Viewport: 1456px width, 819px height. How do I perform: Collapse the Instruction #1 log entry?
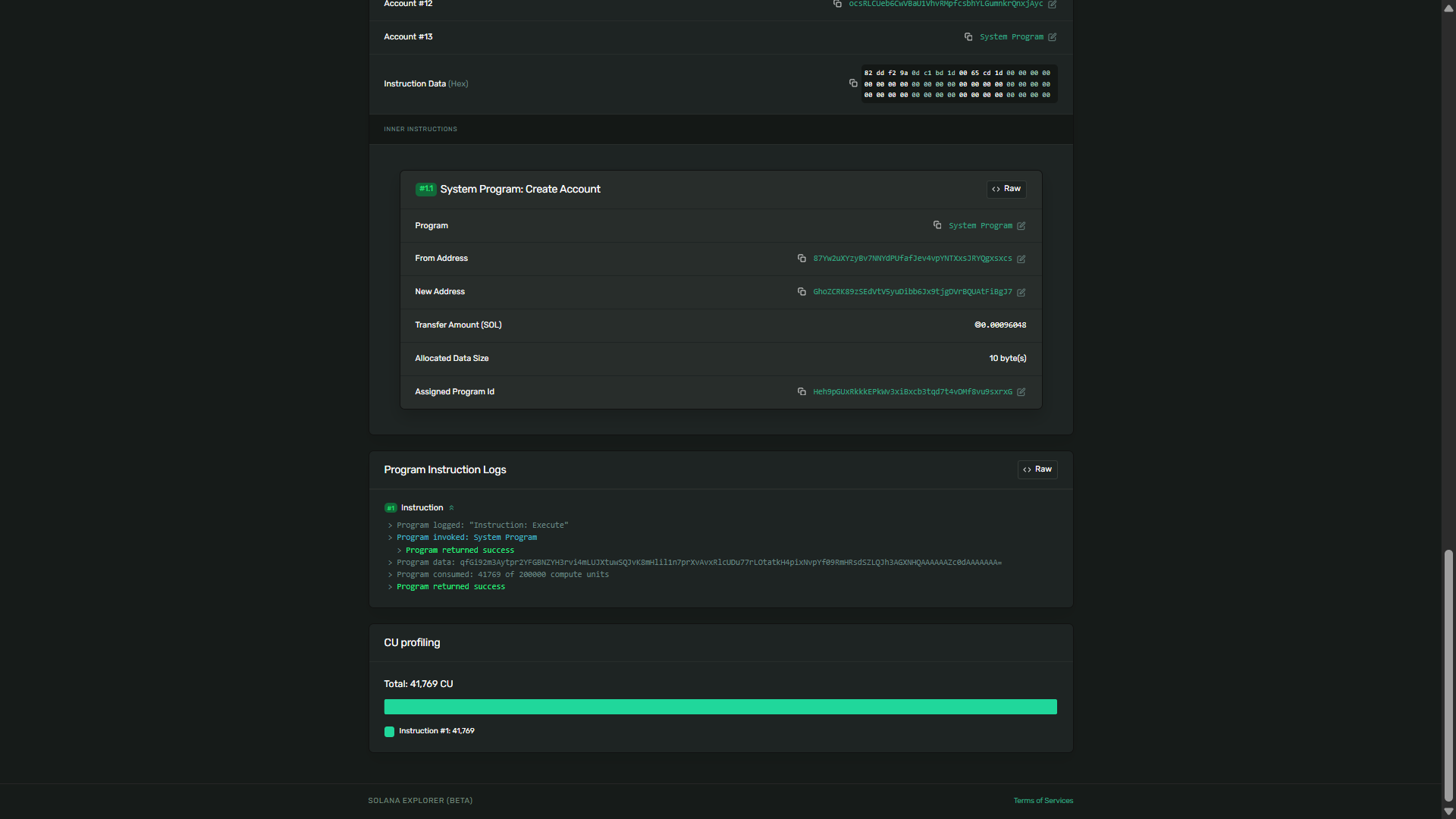pos(451,508)
